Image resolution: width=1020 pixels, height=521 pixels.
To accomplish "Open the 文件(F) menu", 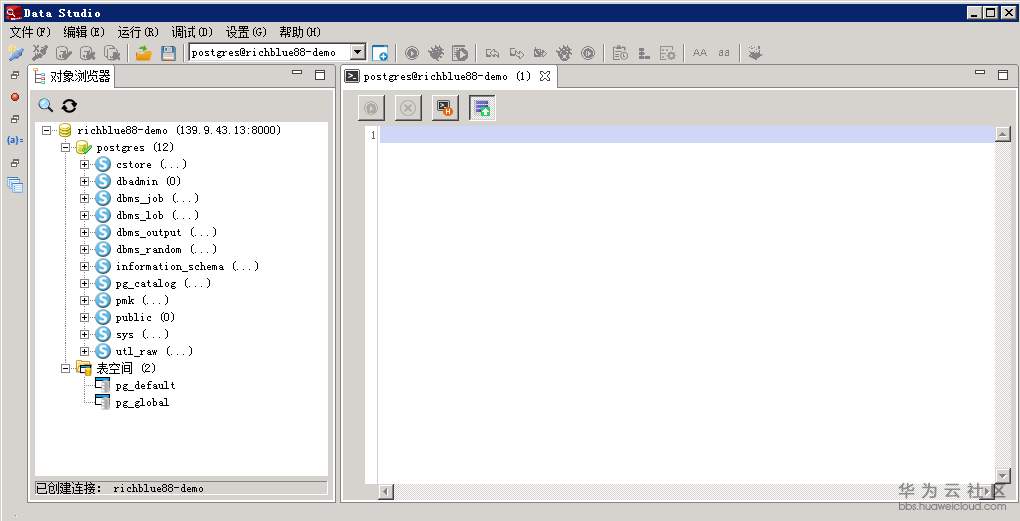I will 30,32.
